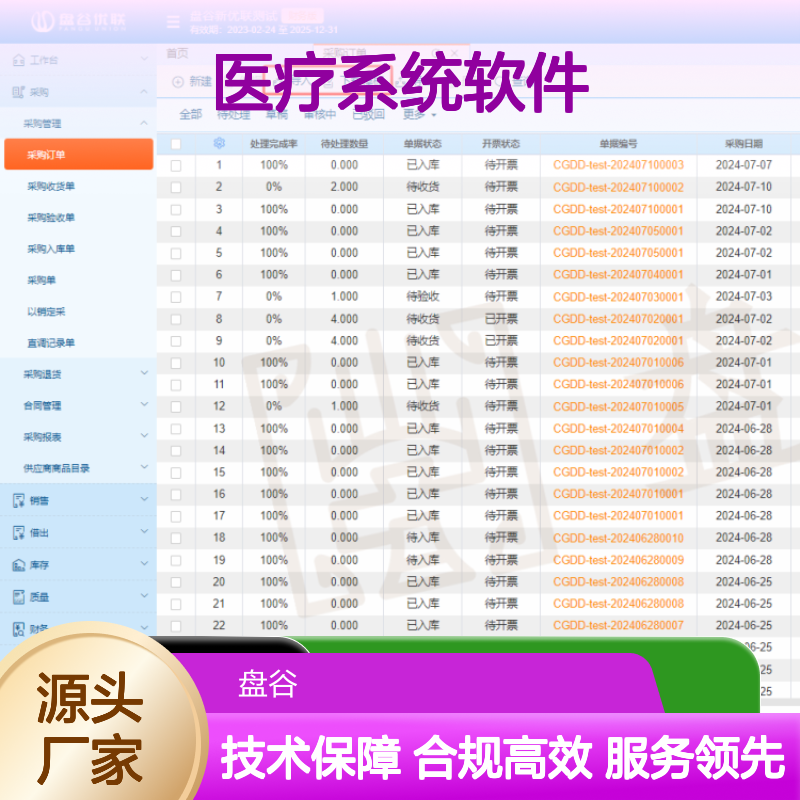Open order CGDD-test-20240703001

pos(618,297)
